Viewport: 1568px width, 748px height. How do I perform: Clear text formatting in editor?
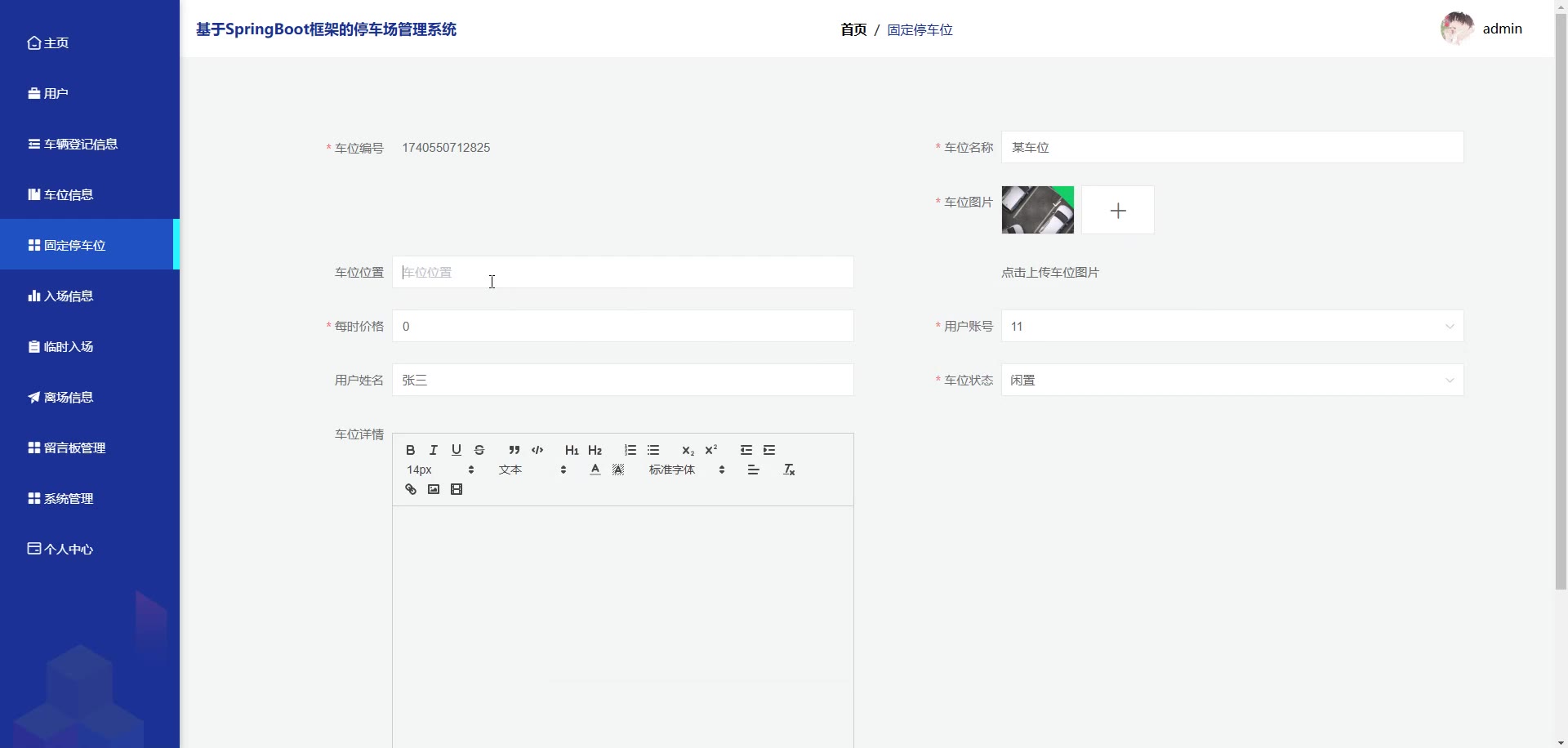(789, 470)
